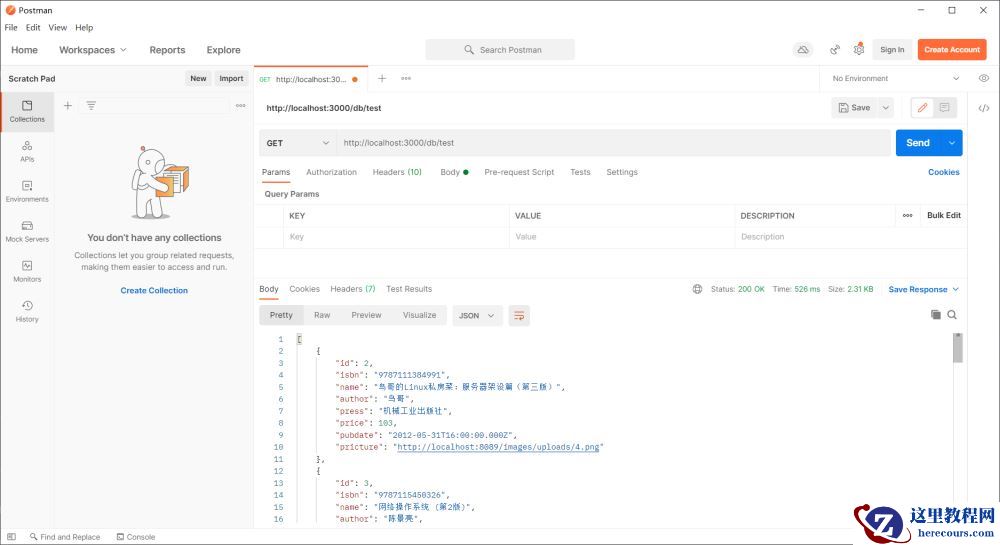Viewport: 1000px width, 545px height.
Task: Switch to the request Body tab with green dot
Action: click(x=454, y=172)
